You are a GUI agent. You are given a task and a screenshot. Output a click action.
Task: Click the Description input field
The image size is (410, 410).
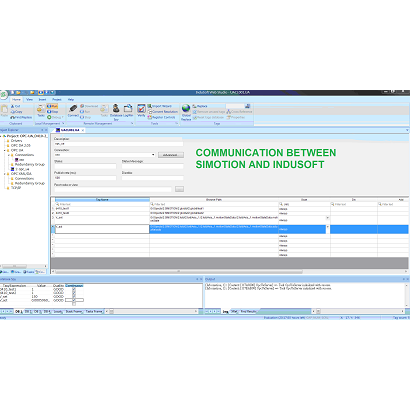(x=118, y=144)
